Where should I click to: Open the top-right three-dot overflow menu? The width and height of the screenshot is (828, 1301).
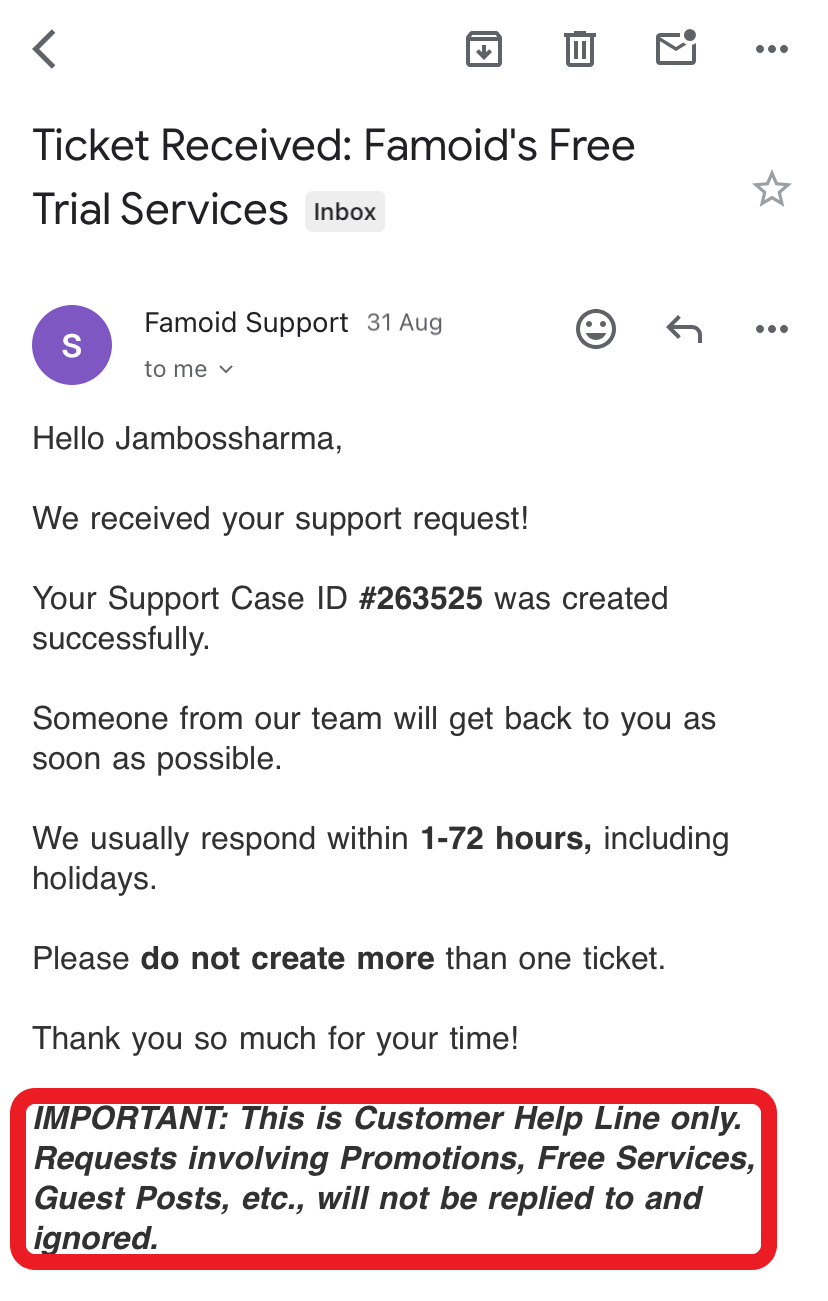pyautogui.click(x=772, y=49)
